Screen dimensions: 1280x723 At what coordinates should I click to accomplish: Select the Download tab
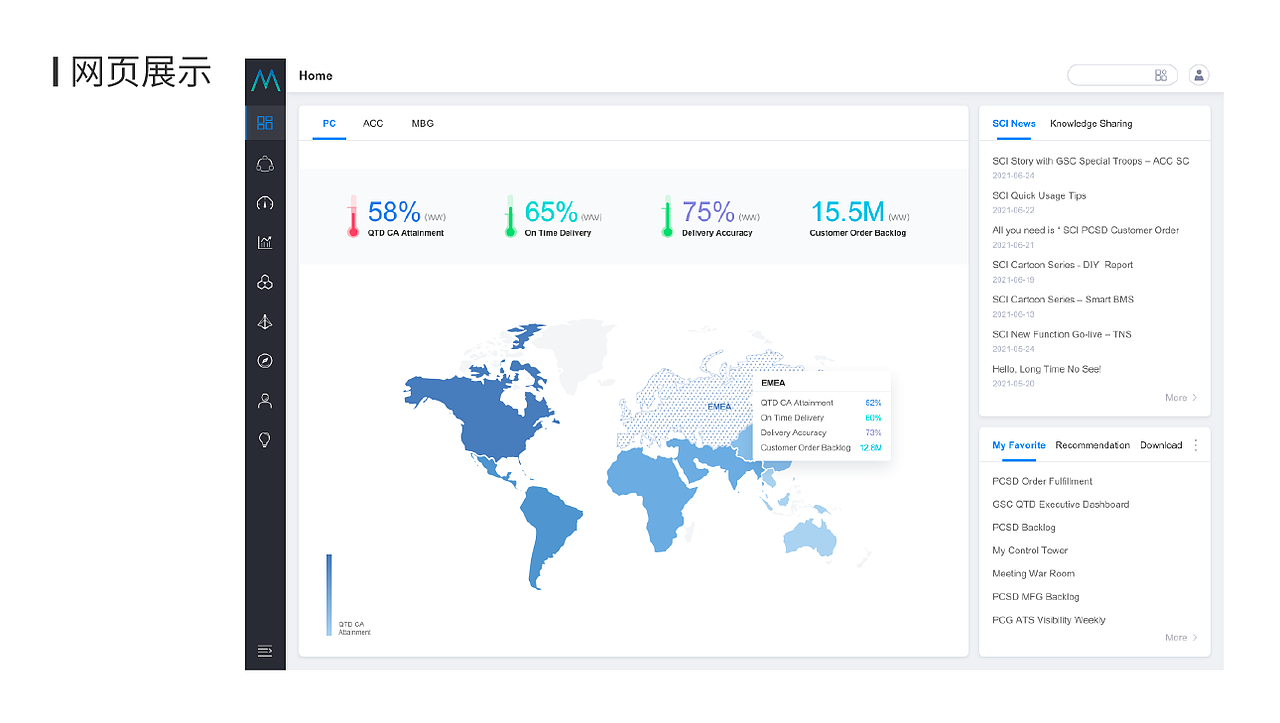coord(1161,445)
